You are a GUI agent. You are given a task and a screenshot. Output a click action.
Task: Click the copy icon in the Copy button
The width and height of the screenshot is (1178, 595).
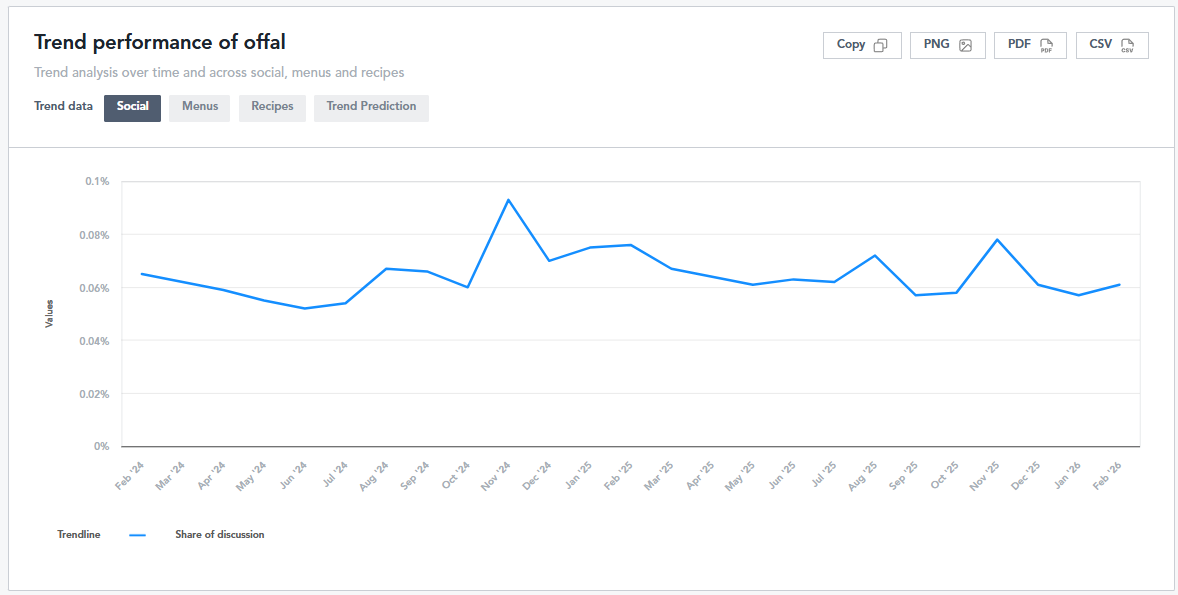(880, 45)
